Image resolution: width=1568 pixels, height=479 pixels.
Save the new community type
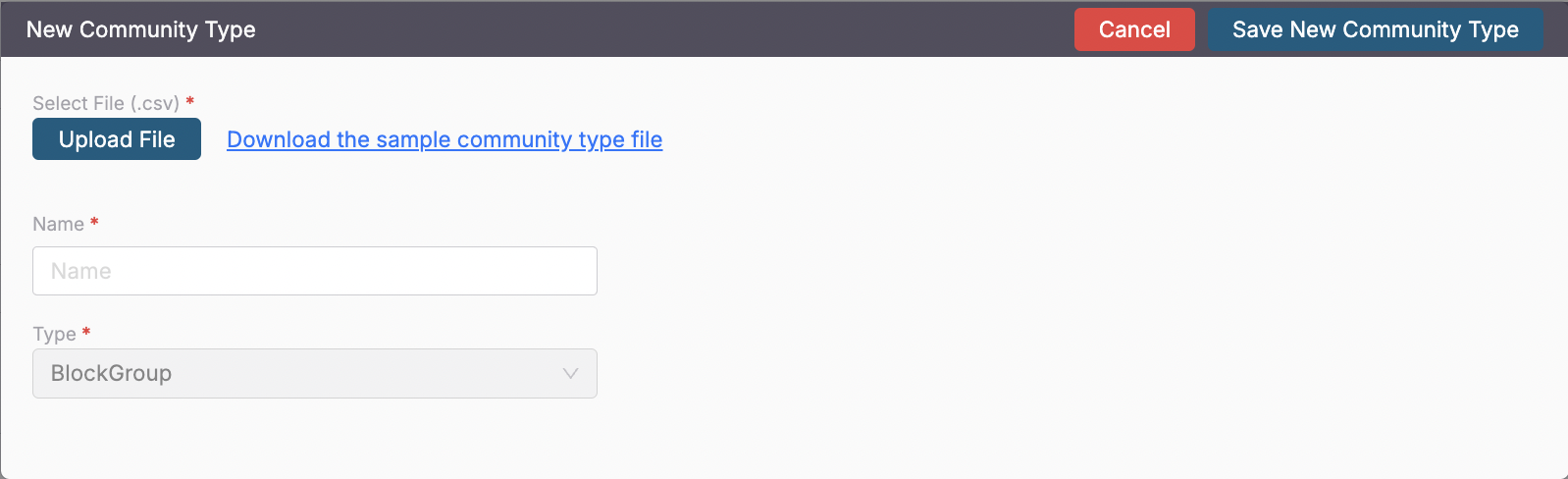coord(1375,29)
